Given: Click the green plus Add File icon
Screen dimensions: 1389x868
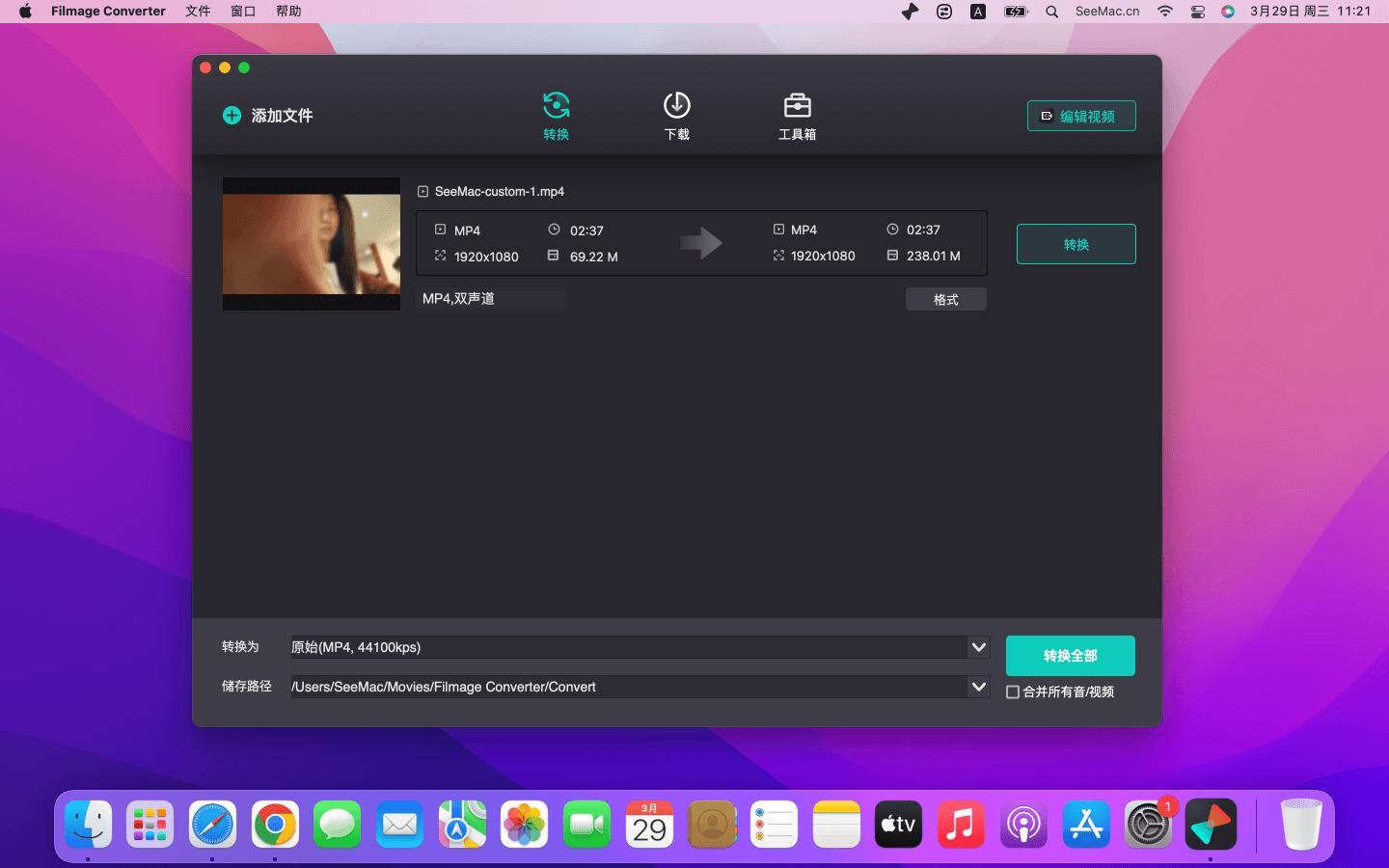Looking at the screenshot, I should 231,116.
